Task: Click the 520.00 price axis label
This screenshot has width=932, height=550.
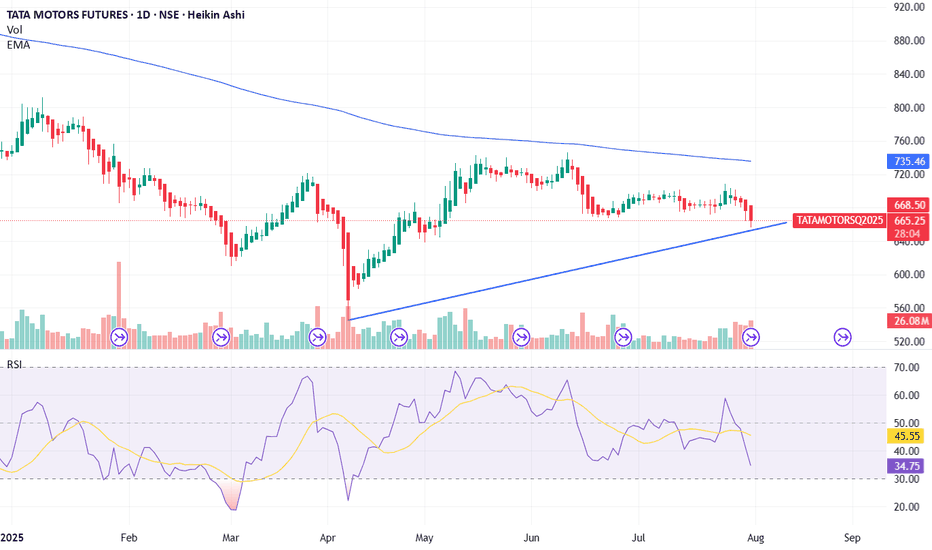Action: (x=909, y=342)
